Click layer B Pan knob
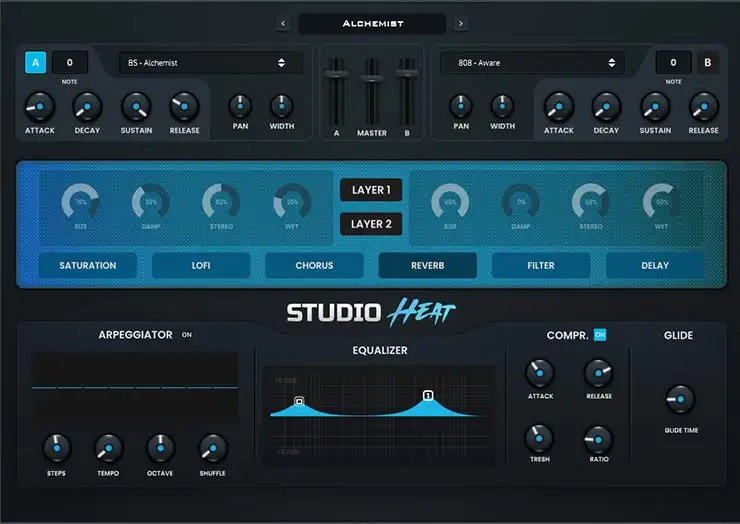 [461, 106]
